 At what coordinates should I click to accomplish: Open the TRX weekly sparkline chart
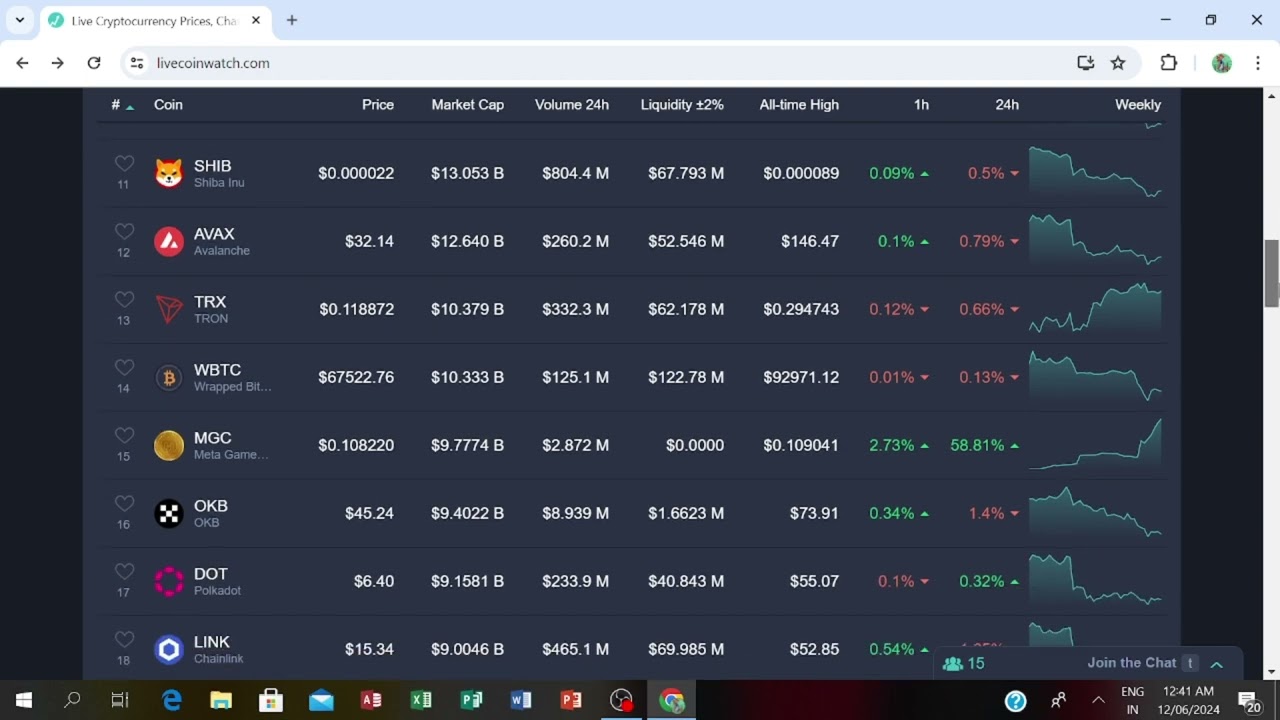(1095, 308)
